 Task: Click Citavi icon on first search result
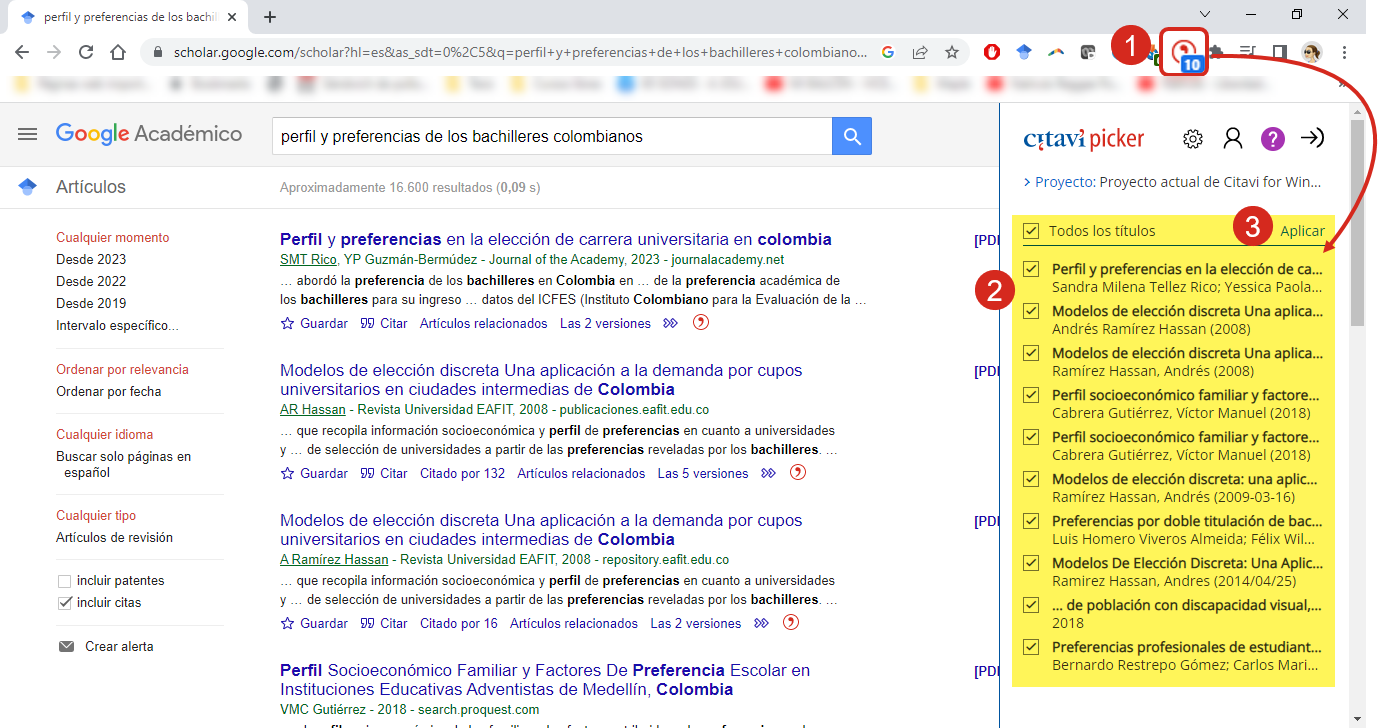click(x=701, y=323)
